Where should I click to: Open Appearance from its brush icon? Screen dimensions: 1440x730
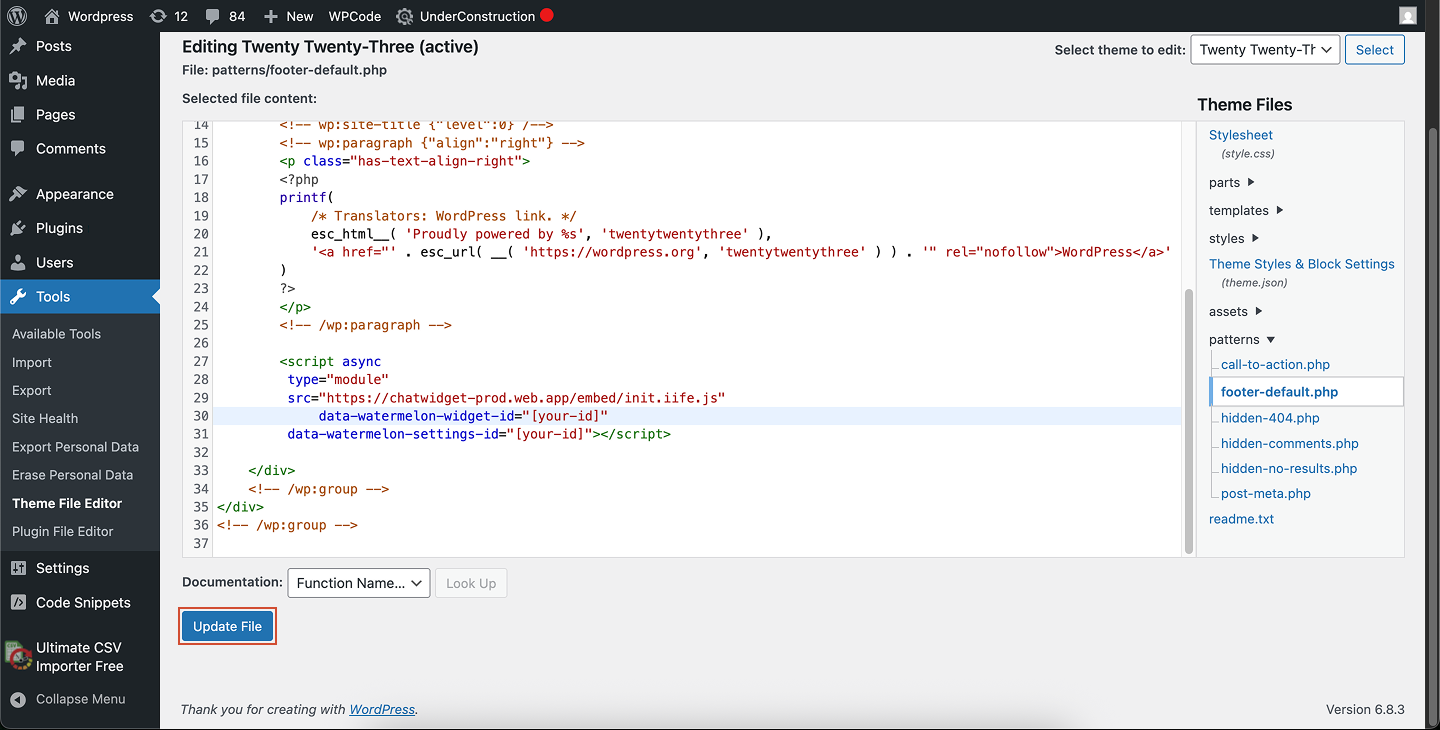[x=18, y=193]
